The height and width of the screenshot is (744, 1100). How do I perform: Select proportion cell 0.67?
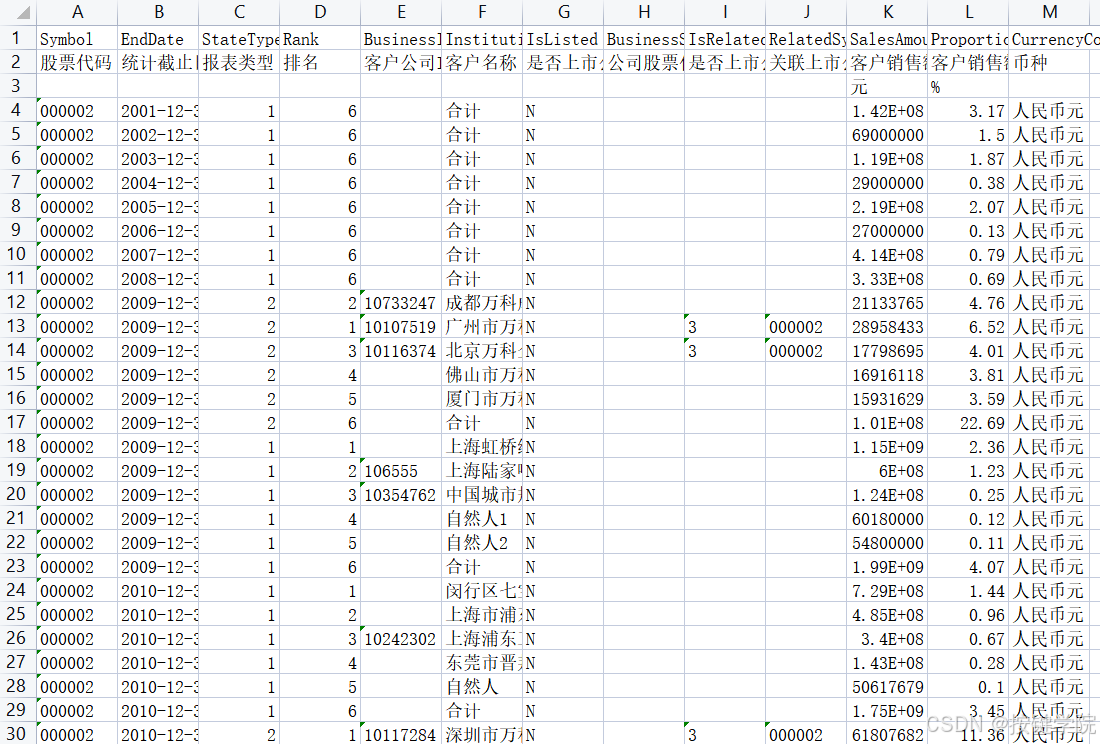968,639
